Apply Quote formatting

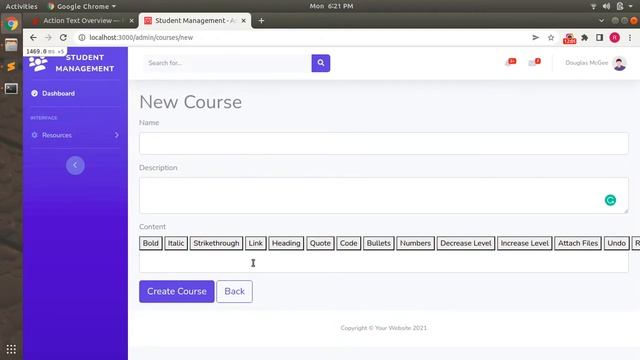320,243
